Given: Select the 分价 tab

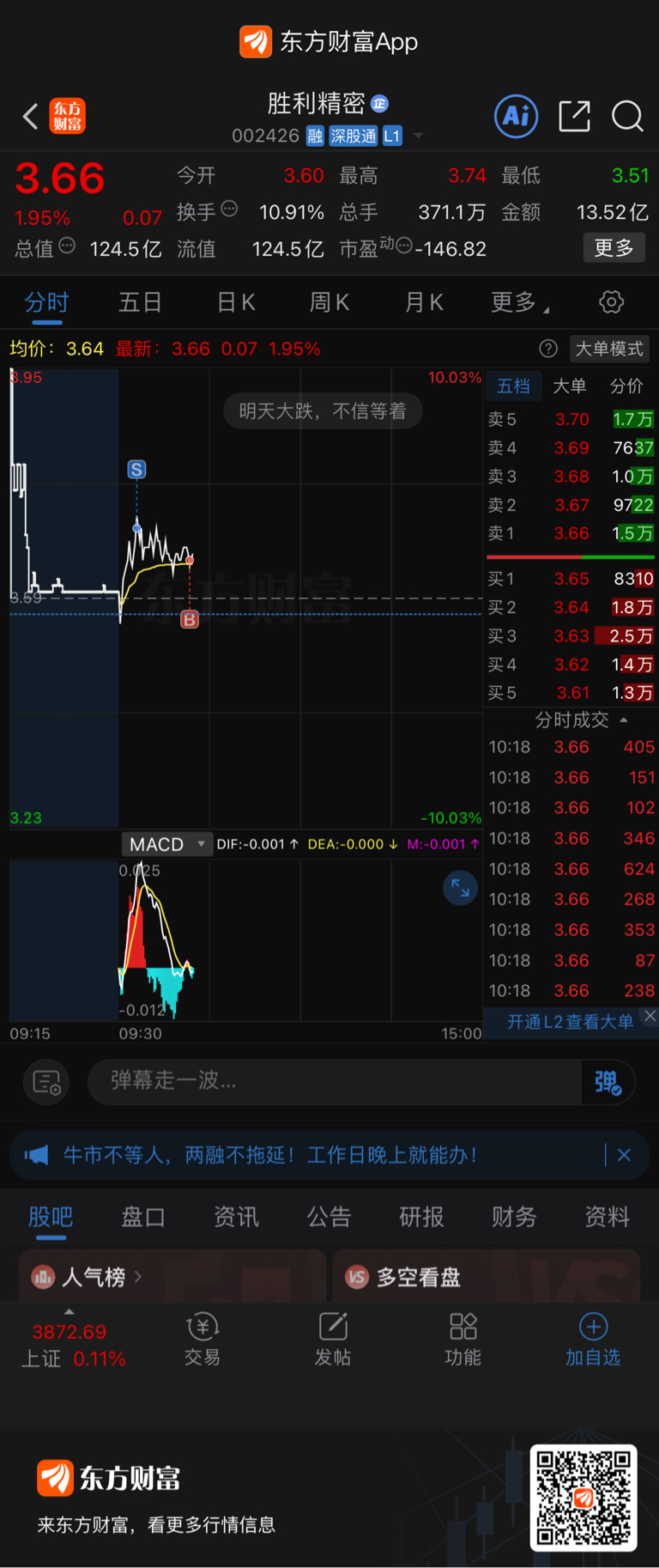Looking at the screenshot, I should click(x=626, y=386).
